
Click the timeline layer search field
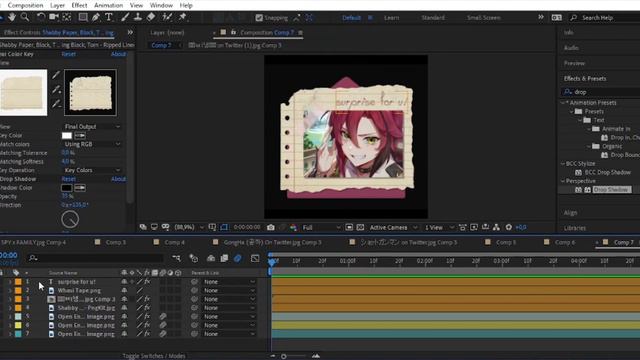point(96,258)
